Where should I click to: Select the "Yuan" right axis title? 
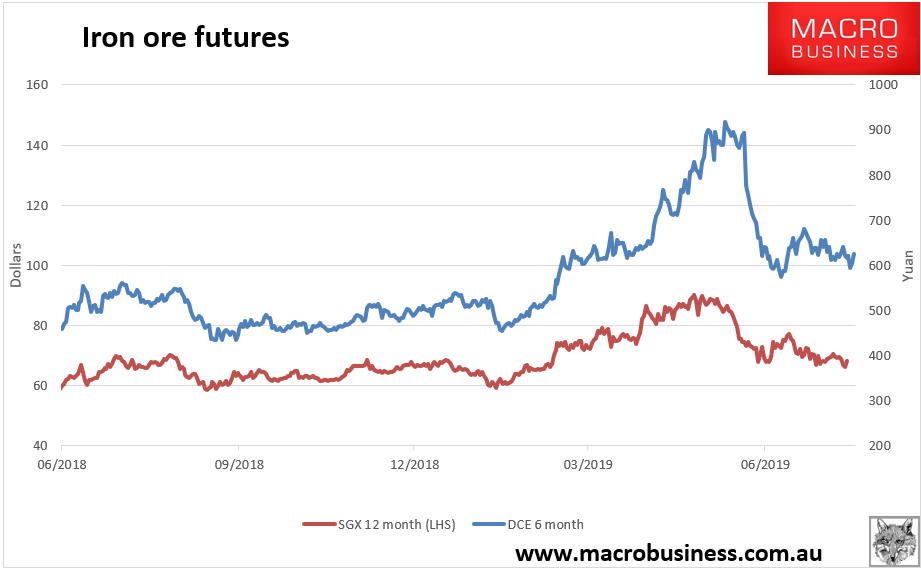tap(909, 264)
